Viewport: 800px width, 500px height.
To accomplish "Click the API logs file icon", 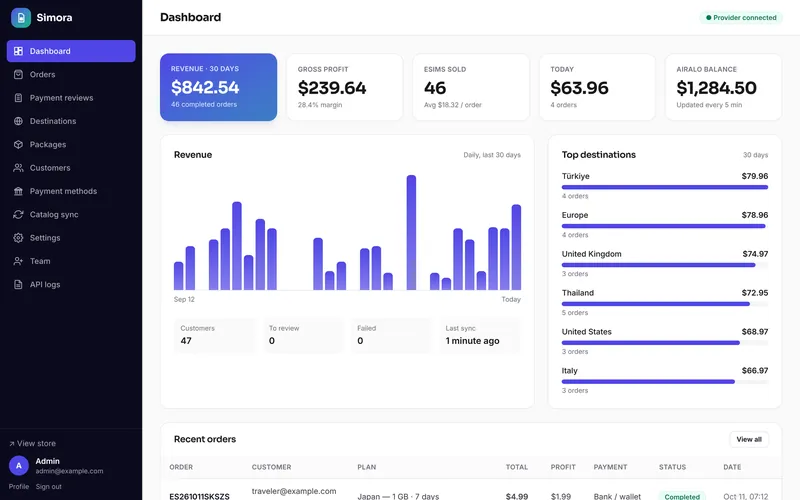I will click(18, 285).
